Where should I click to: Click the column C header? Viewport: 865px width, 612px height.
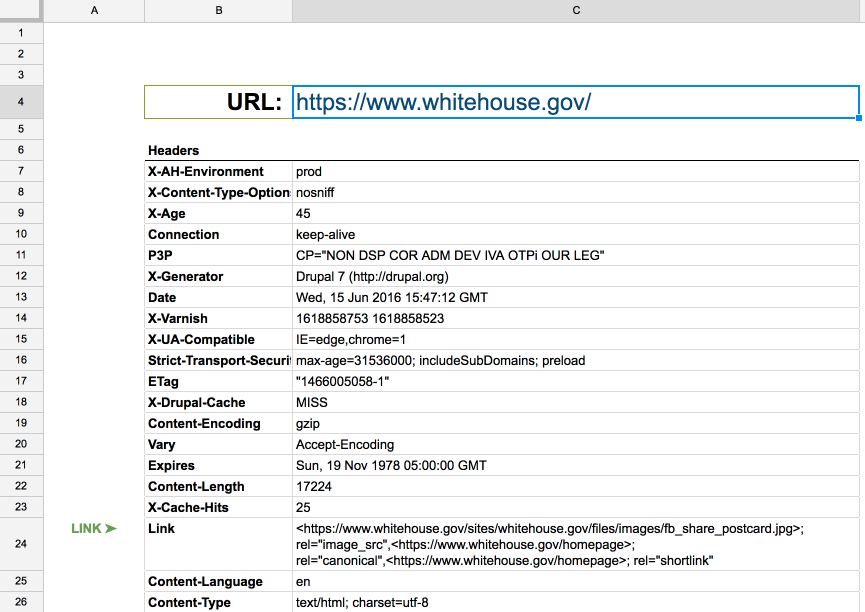pyautogui.click(x=575, y=10)
